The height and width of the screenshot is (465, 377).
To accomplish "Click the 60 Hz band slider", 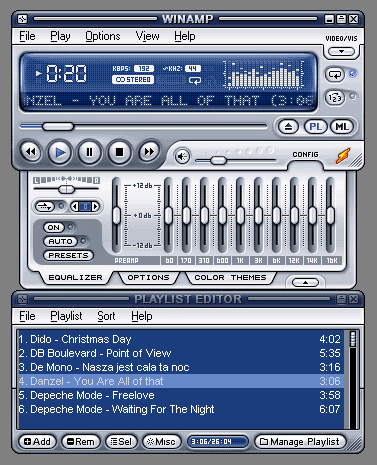I will tap(169, 216).
